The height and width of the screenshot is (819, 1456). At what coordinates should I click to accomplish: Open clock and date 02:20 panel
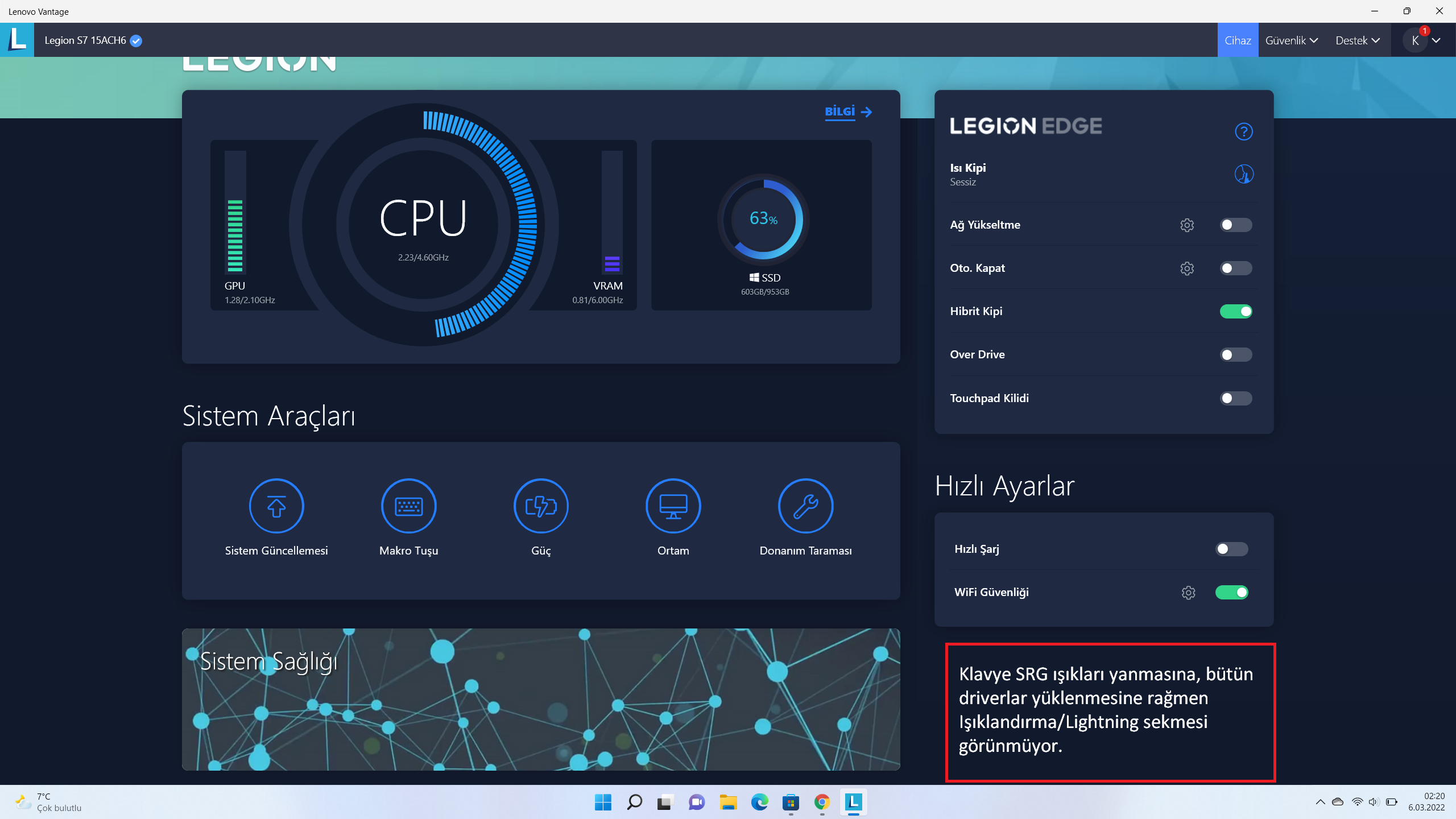(x=1426, y=802)
